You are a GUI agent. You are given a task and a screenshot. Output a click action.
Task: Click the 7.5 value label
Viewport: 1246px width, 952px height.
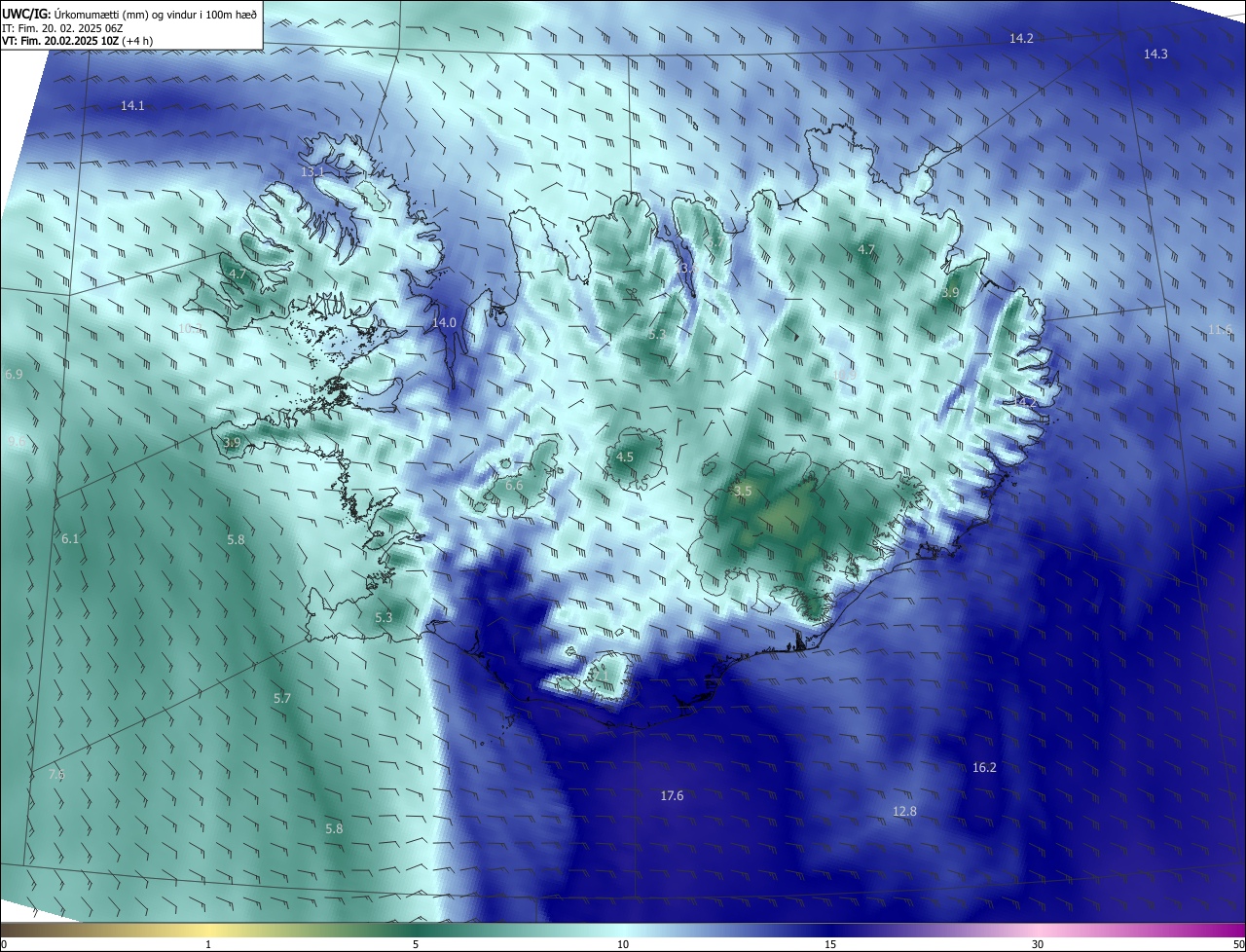[x=56, y=774]
